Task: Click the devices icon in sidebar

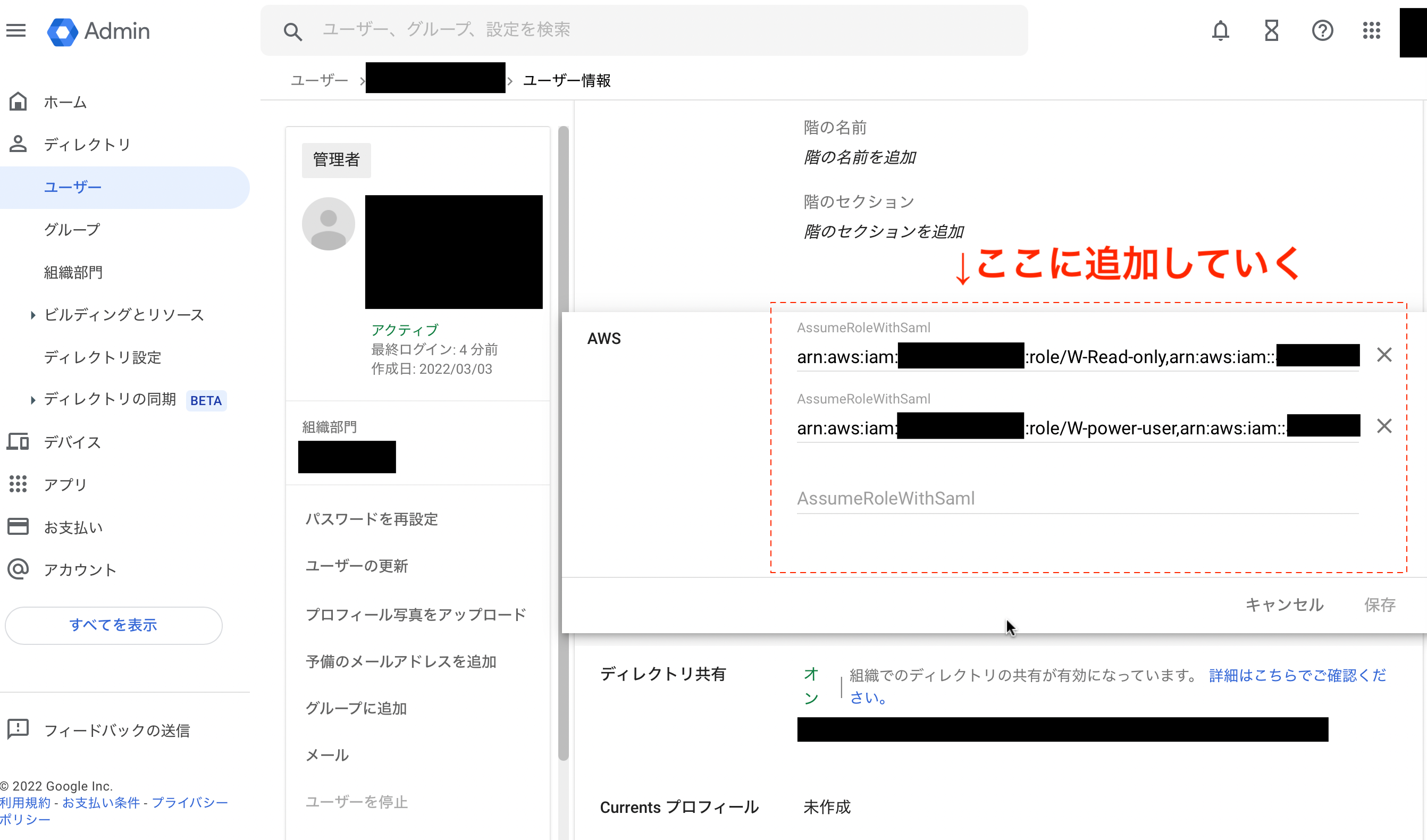Action: point(18,441)
